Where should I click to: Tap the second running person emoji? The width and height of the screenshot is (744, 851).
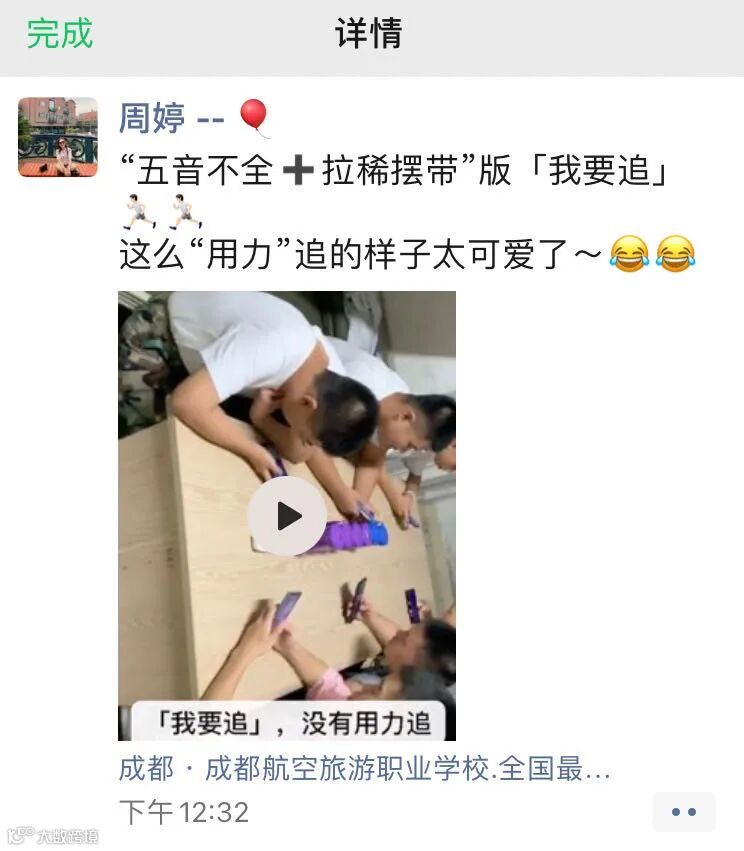tap(185, 212)
